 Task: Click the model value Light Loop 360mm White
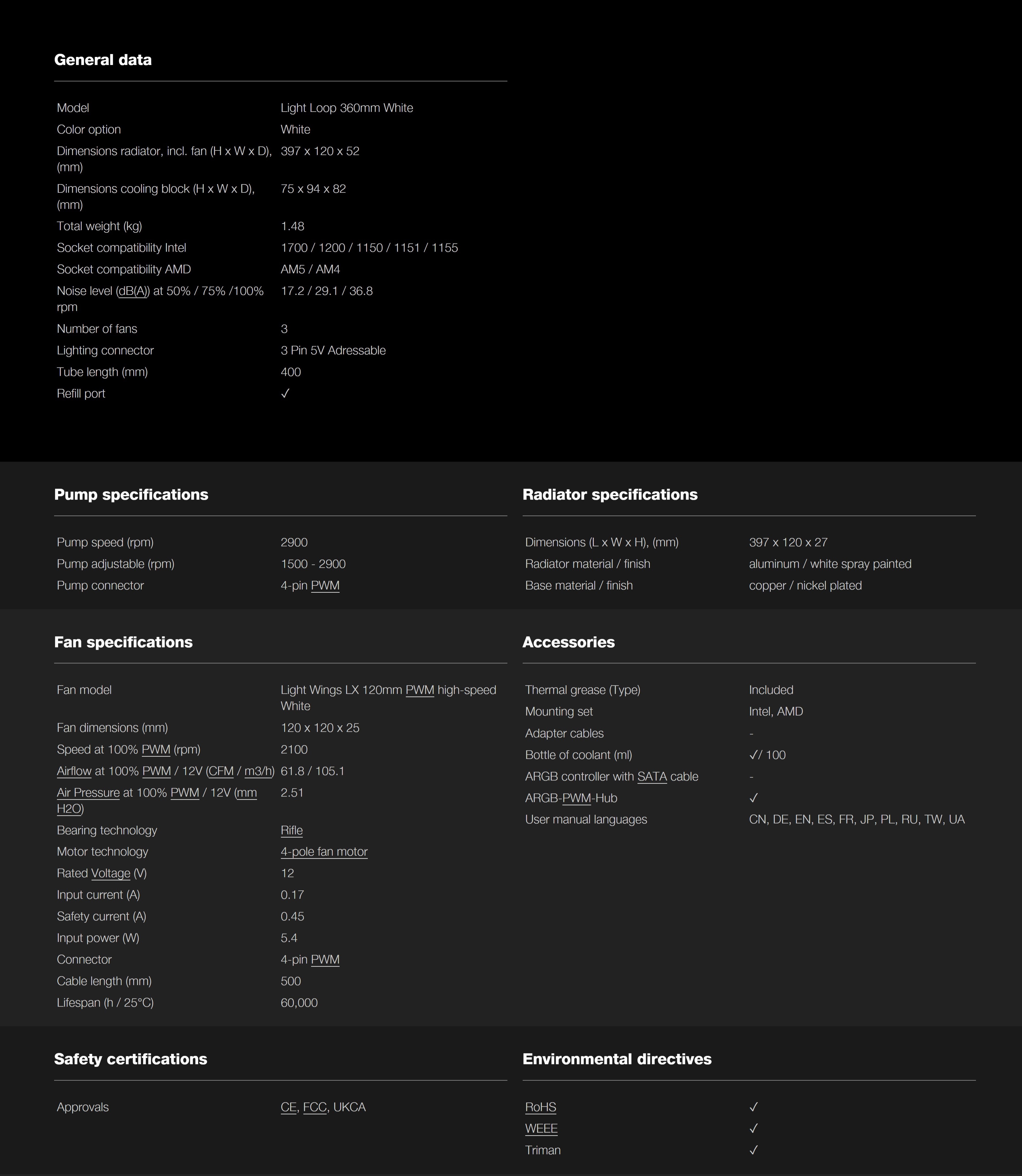pos(347,108)
